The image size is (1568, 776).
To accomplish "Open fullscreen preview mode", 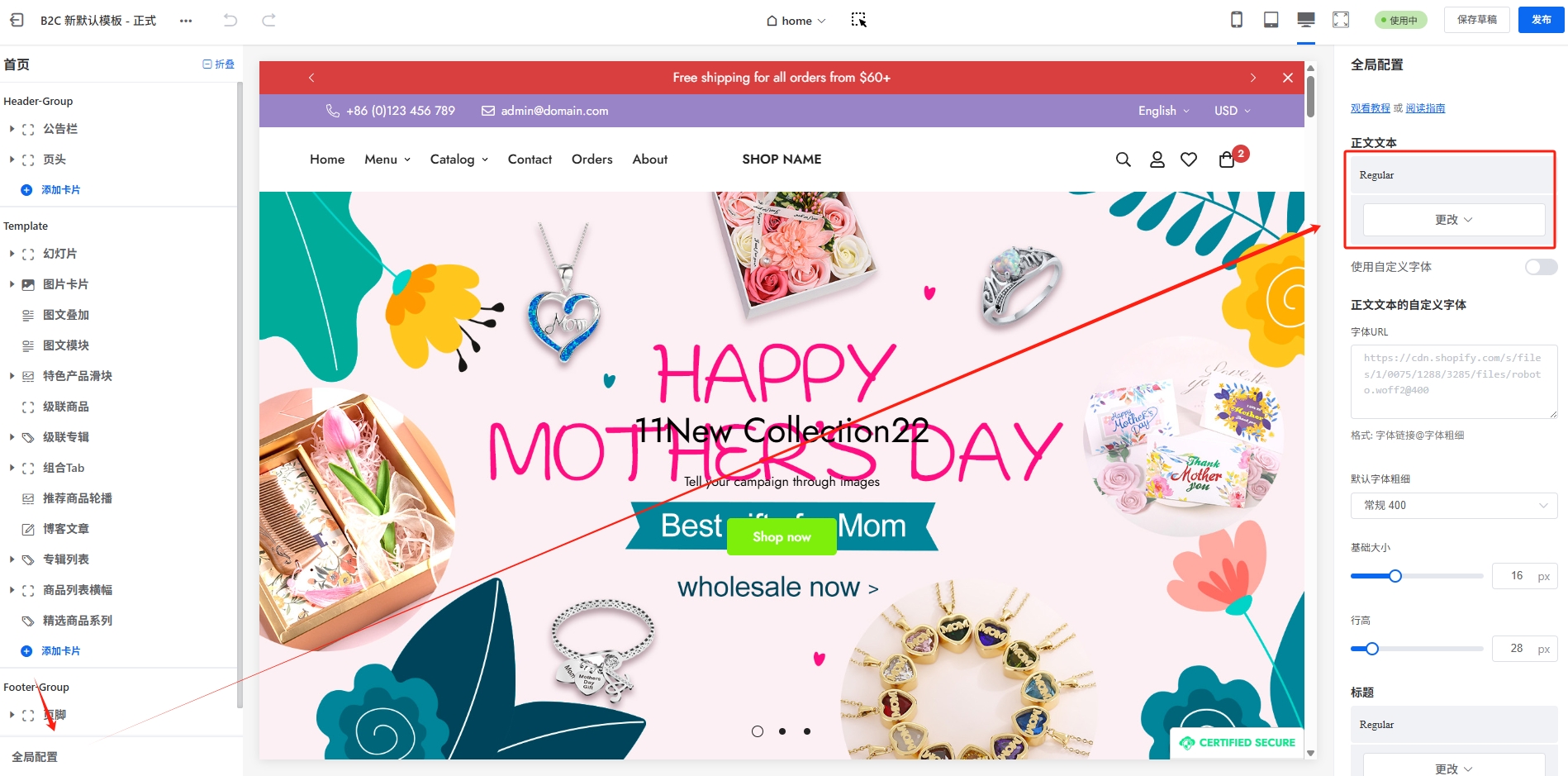I will 1341,20.
